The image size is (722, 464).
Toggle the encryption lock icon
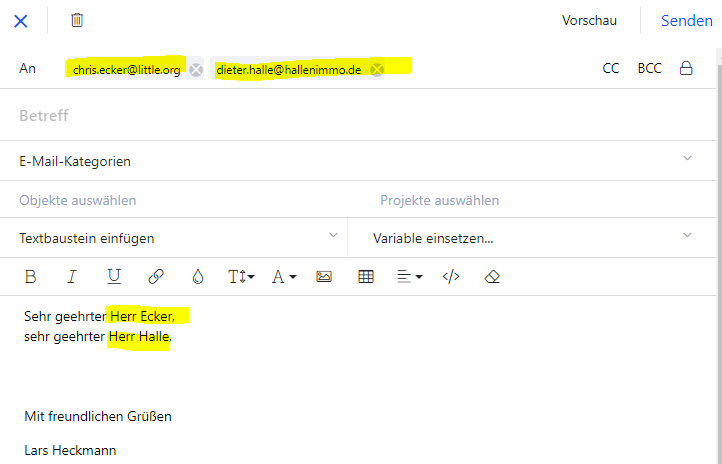[686, 69]
